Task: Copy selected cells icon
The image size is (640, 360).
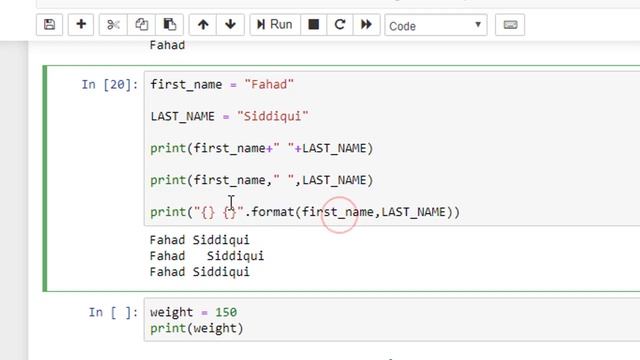Action: [141, 25]
